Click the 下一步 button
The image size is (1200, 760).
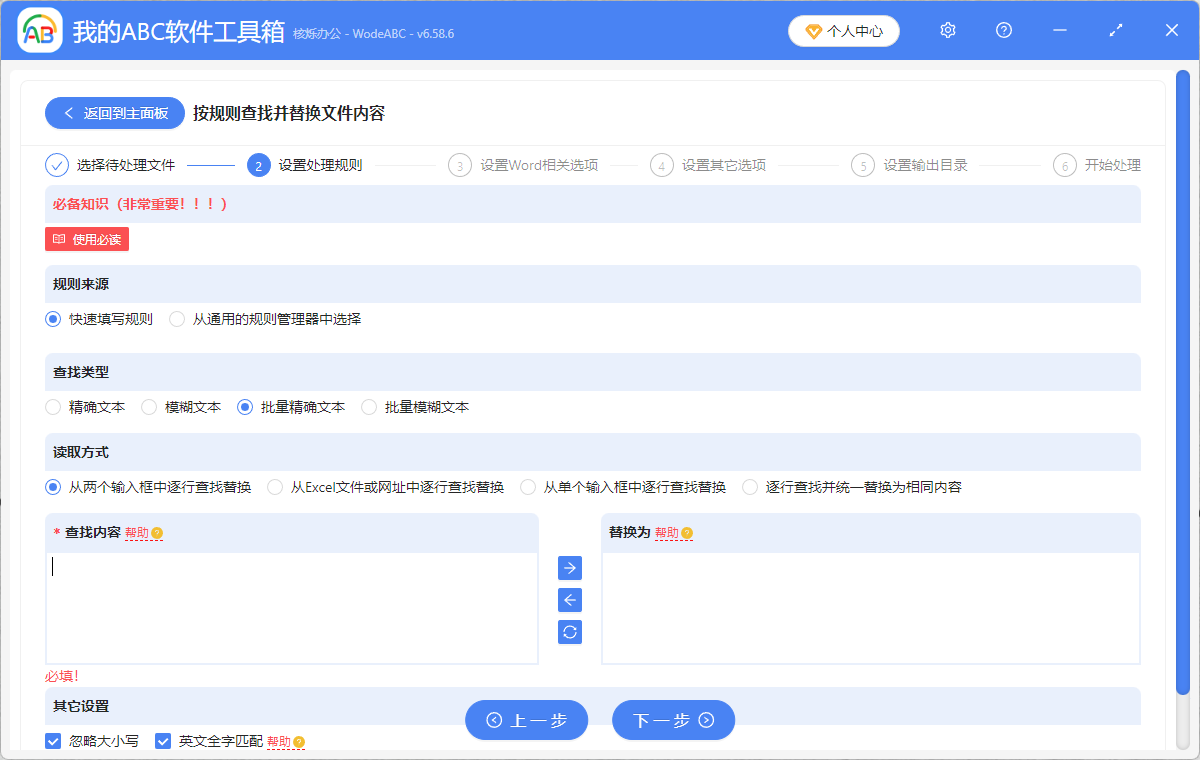click(673, 719)
